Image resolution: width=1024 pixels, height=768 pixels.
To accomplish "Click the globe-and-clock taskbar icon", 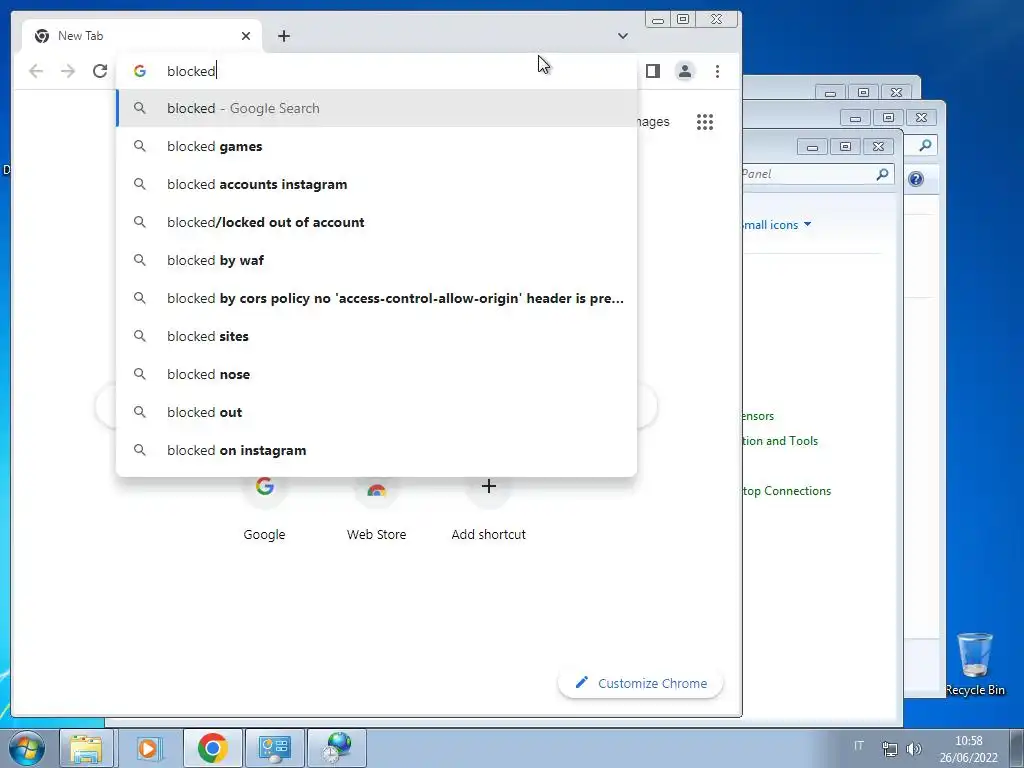I will [337, 748].
